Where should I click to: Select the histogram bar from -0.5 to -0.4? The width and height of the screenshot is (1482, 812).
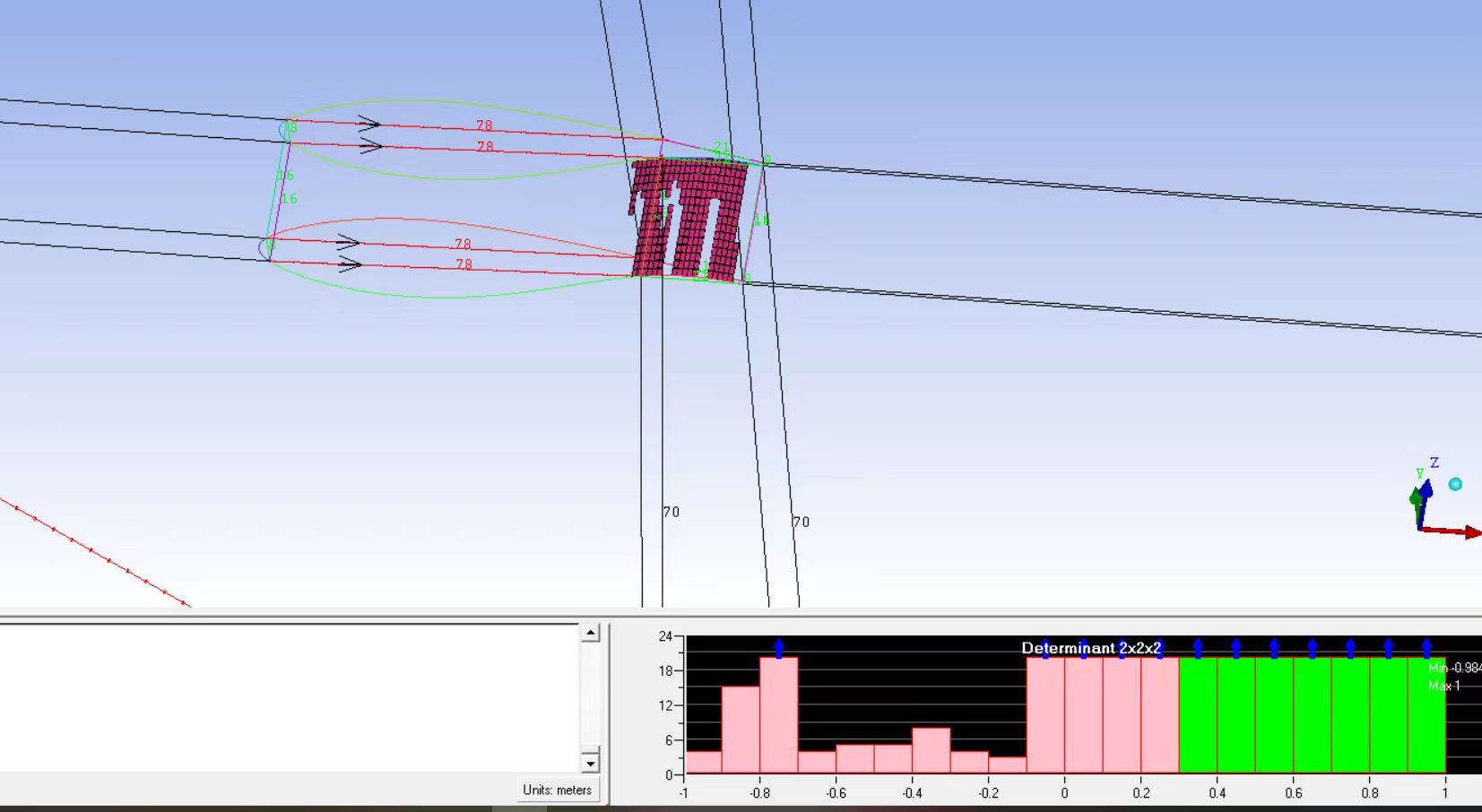(893, 759)
